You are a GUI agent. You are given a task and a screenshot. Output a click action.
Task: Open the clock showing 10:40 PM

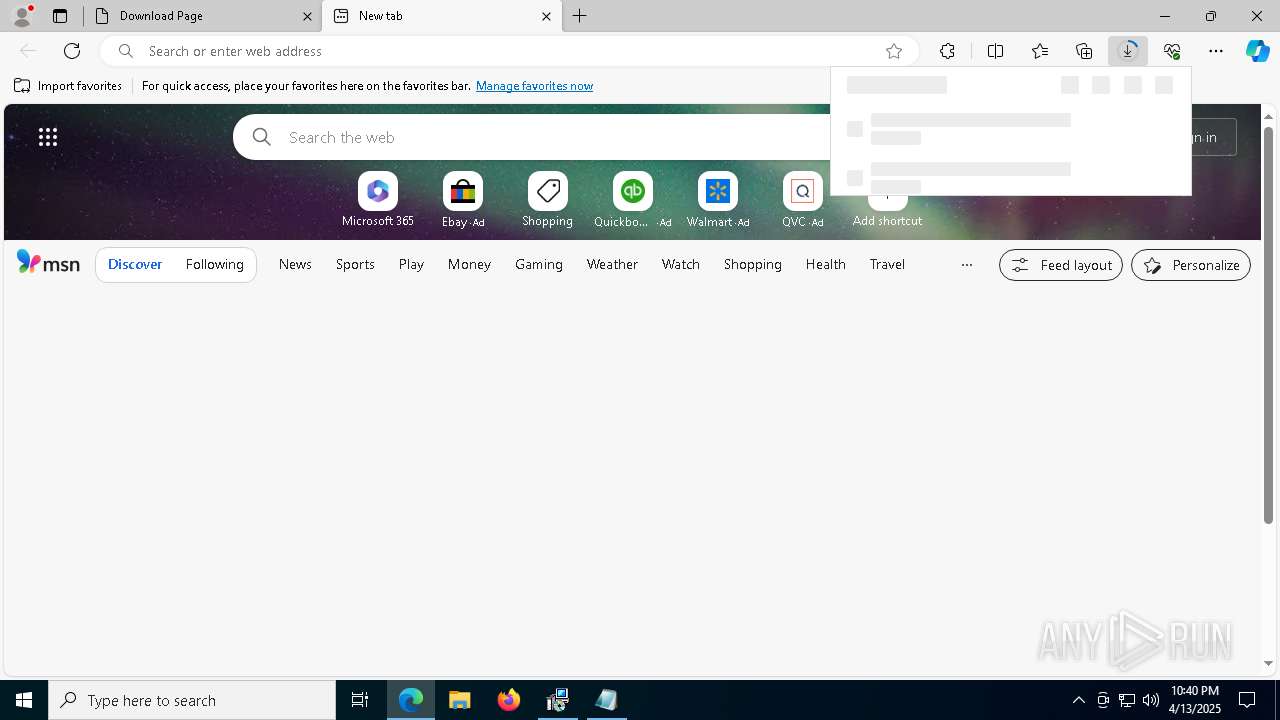point(1195,700)
